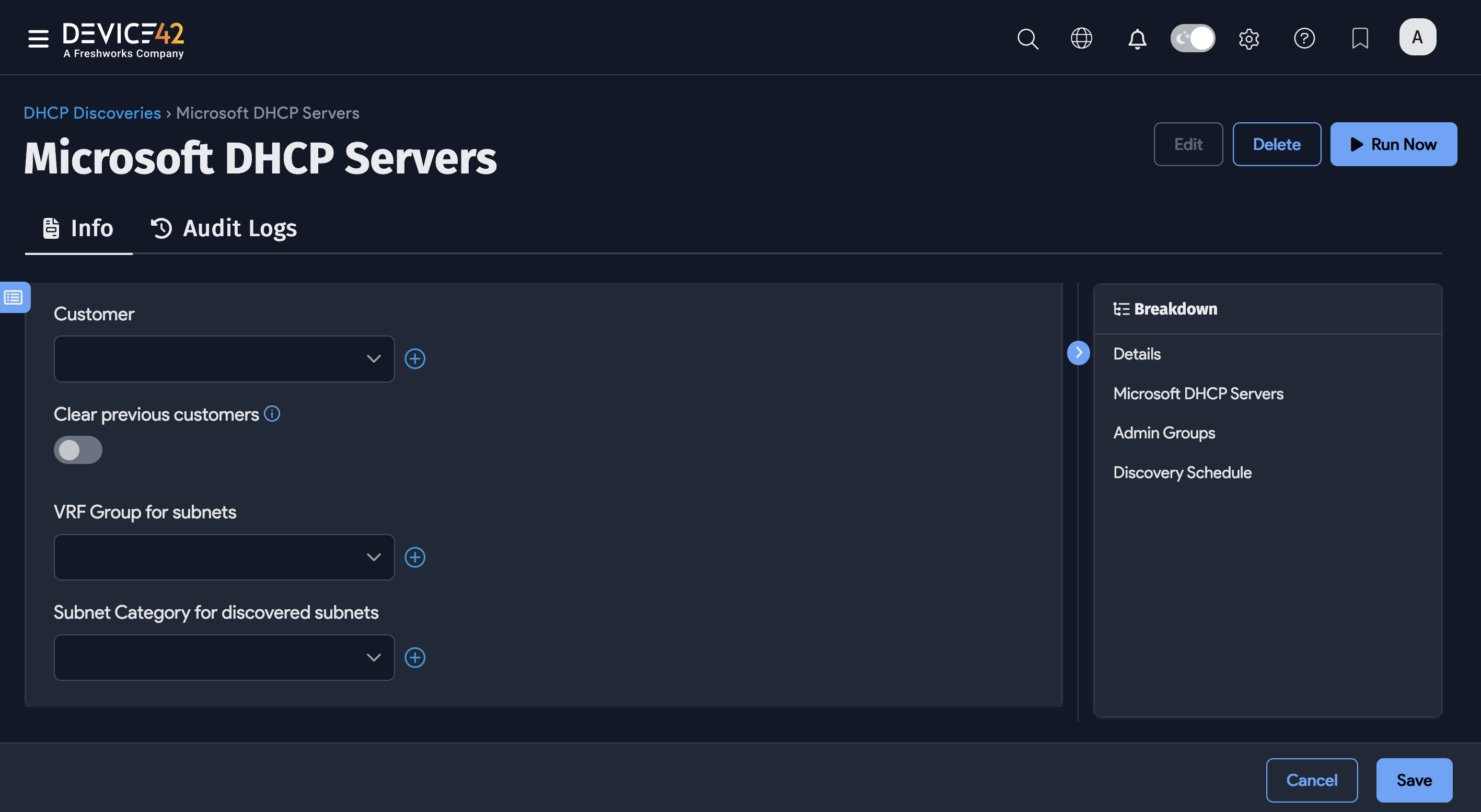This screenshot has height=812, width=1481.
Task: Open the Customer dropdown
Action: point(224,358)
